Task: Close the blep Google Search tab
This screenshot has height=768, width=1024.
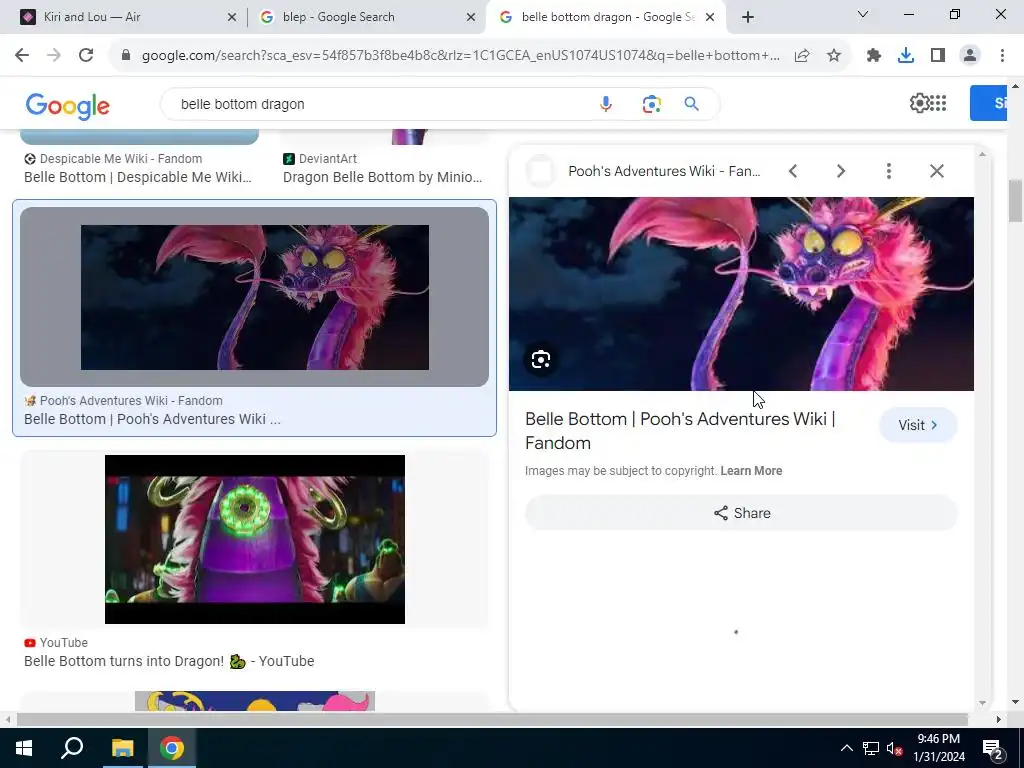Action: click(471, 18)
